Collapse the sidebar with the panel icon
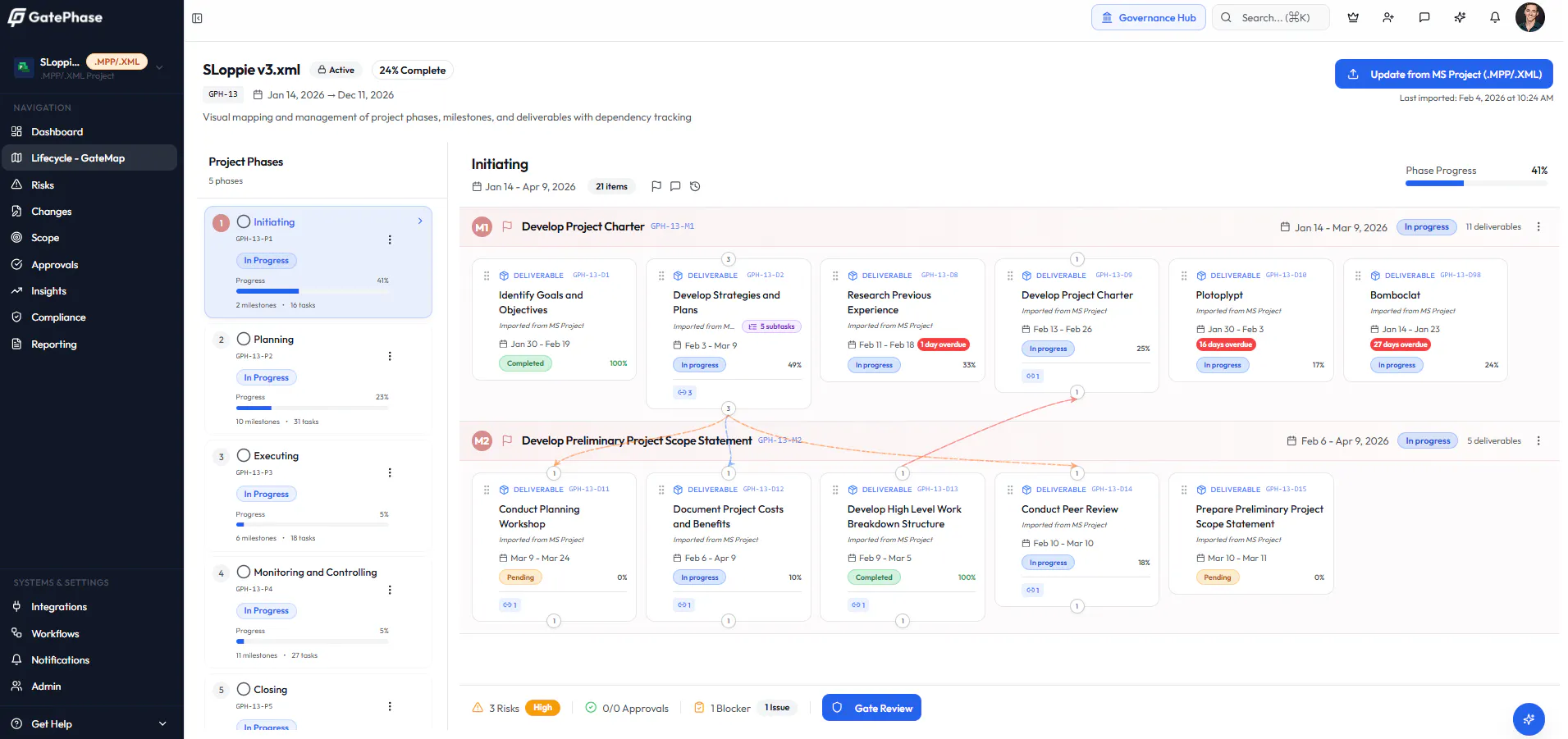Screen dimensions: 1568x739 click(197, 18)
